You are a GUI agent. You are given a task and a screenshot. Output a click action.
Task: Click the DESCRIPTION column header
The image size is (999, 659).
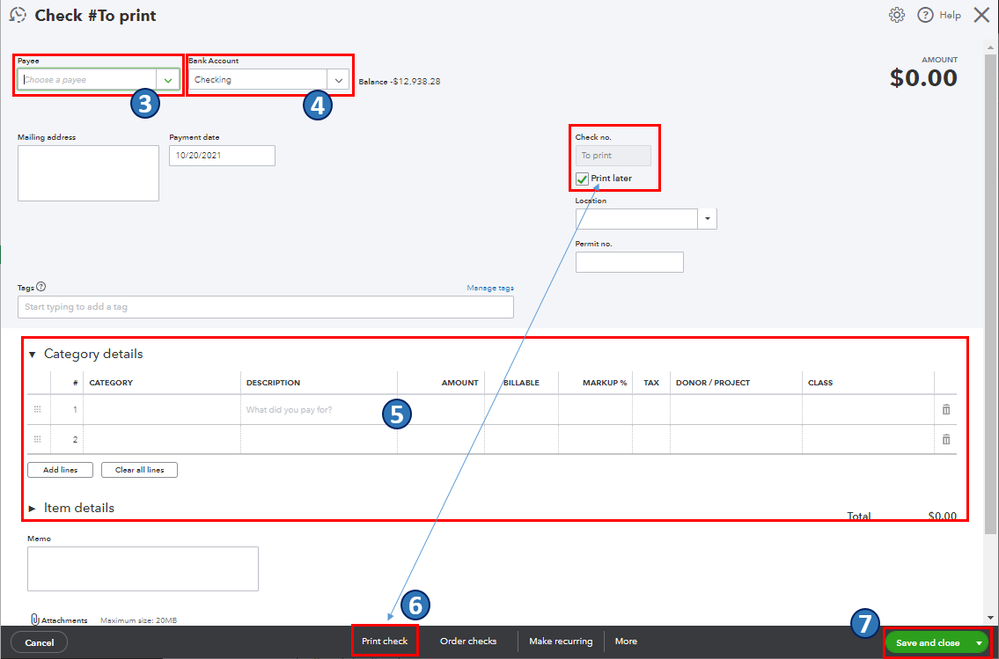click(273, 383)
